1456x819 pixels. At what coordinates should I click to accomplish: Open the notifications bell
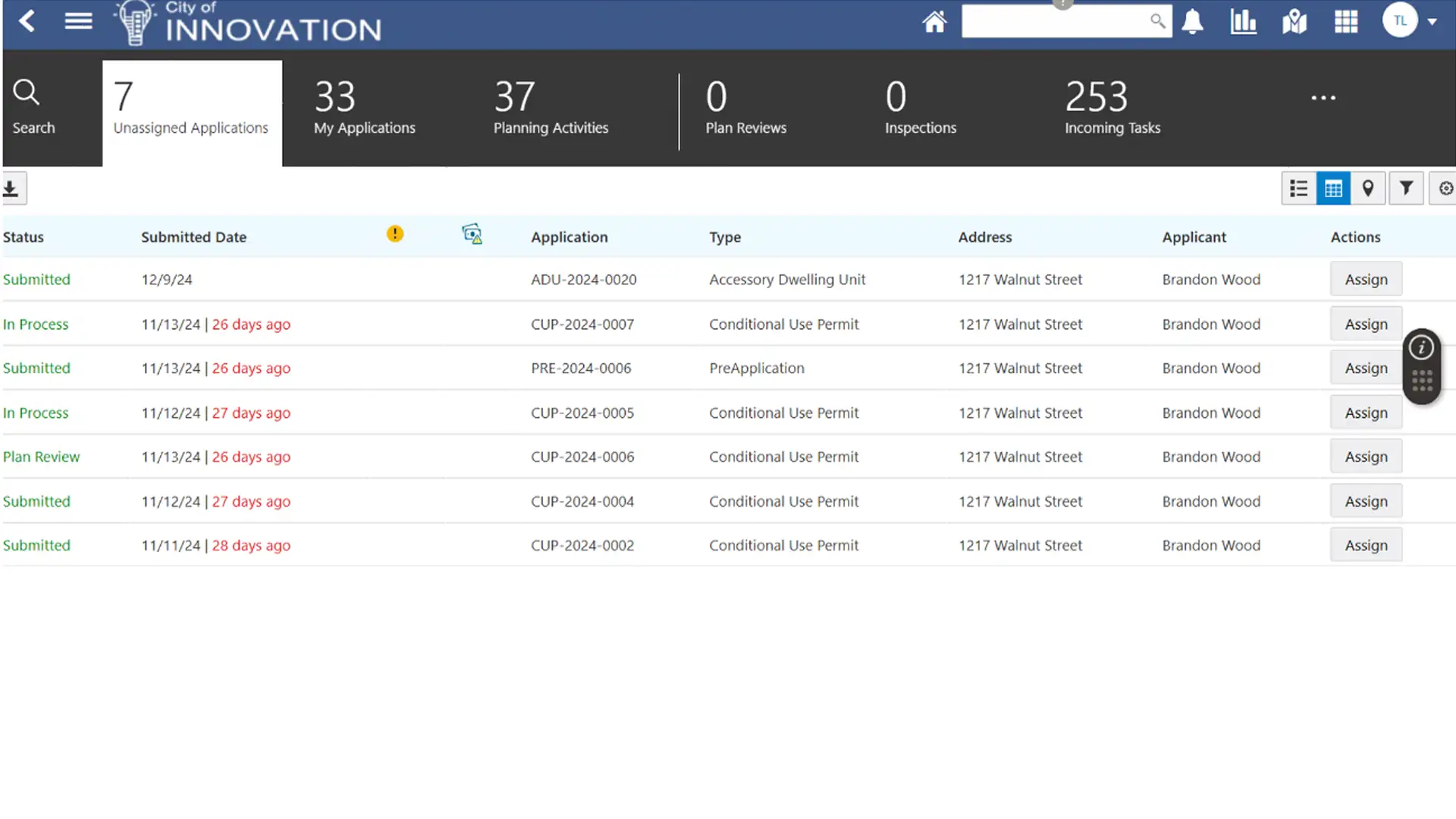(1193, 21)
